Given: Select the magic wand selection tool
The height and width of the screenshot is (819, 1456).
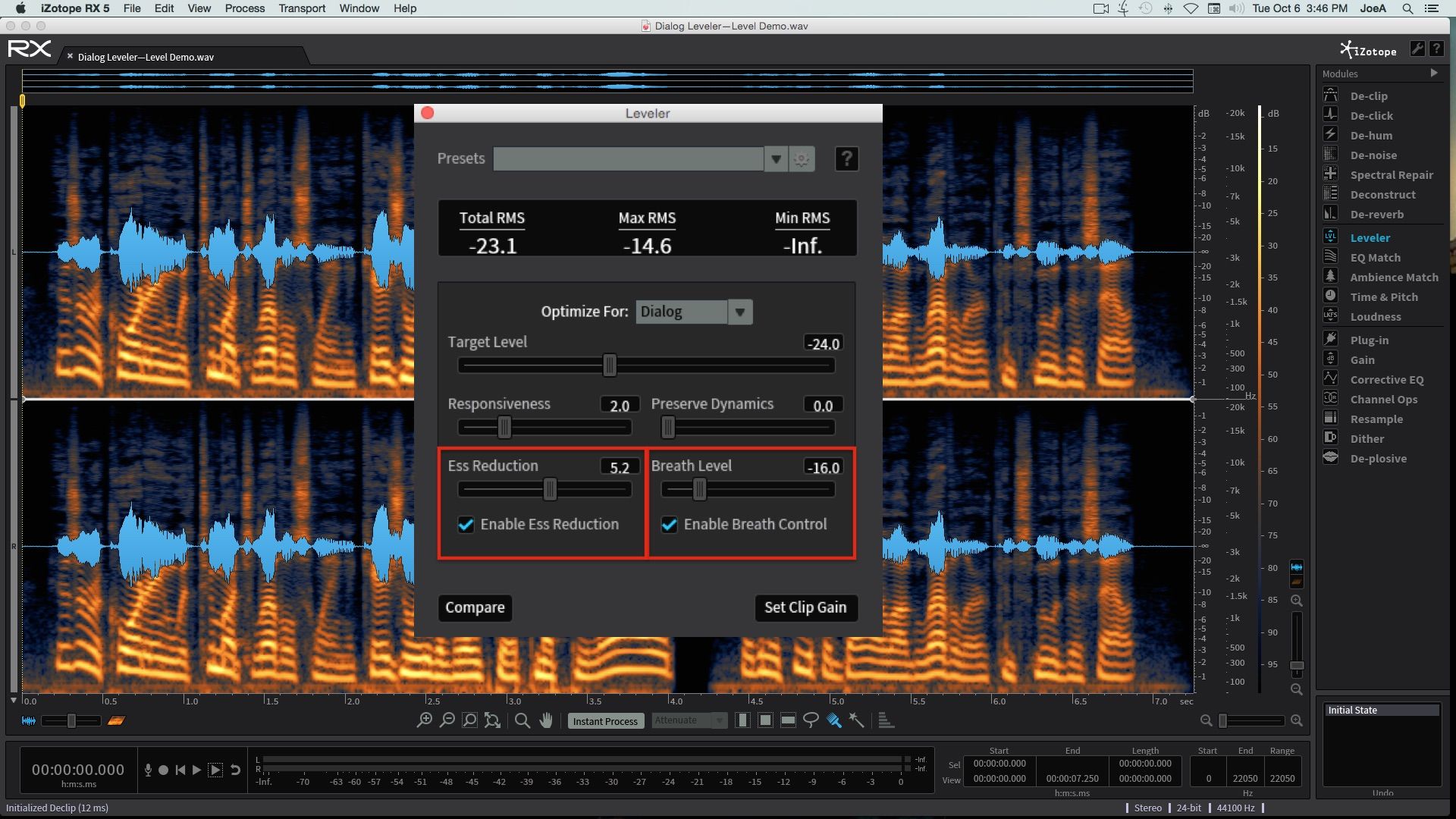Looking at the screenshot, I should coord(856,720).
